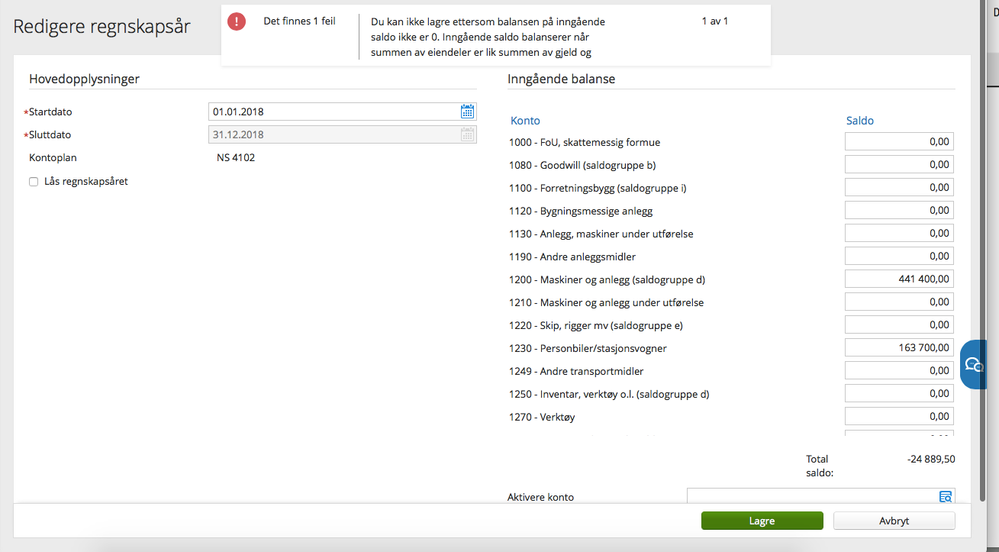
Task: Click the Avbryt button
Action: [894, 521]
